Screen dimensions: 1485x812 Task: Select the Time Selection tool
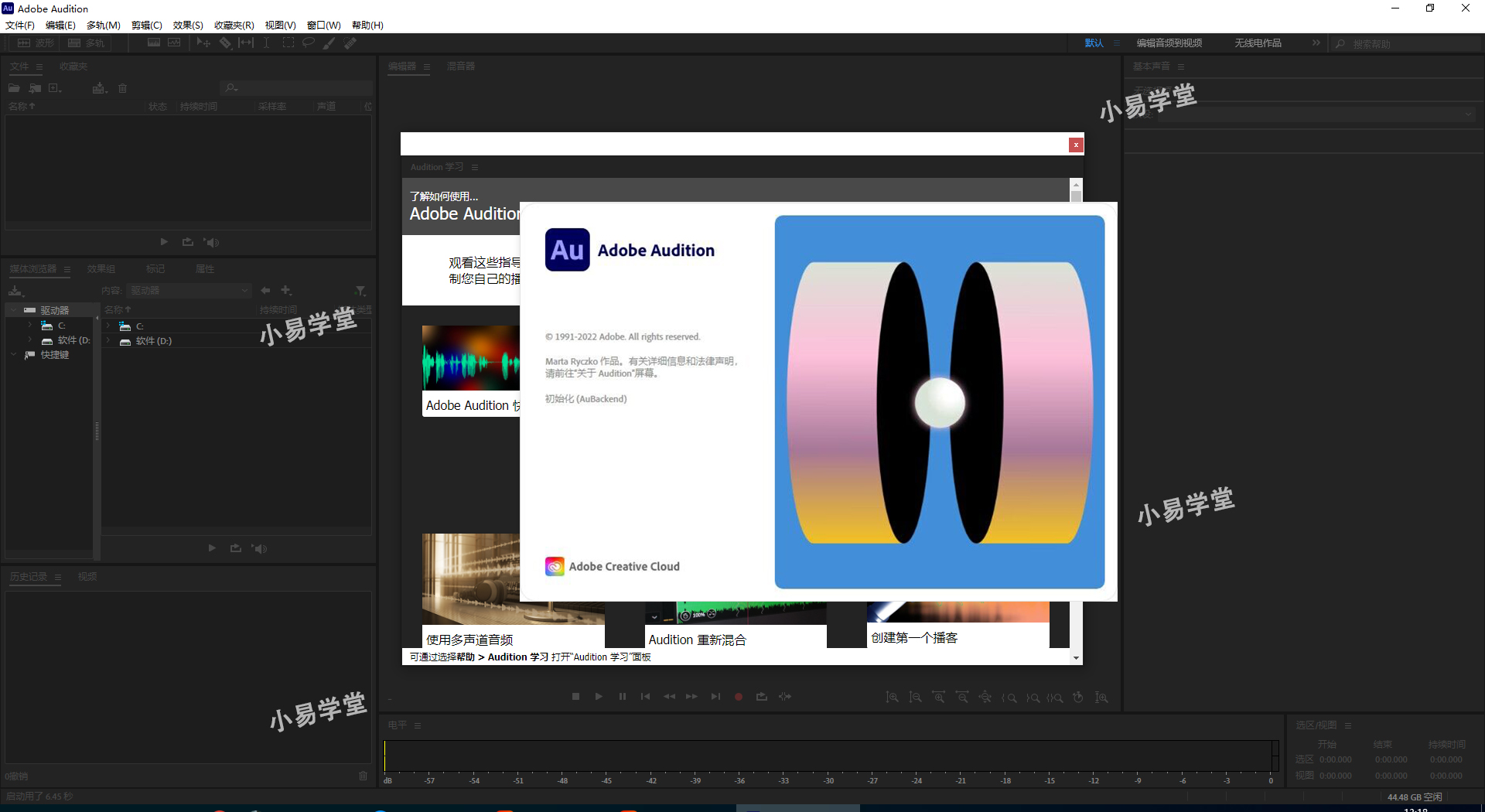(266, 43)
